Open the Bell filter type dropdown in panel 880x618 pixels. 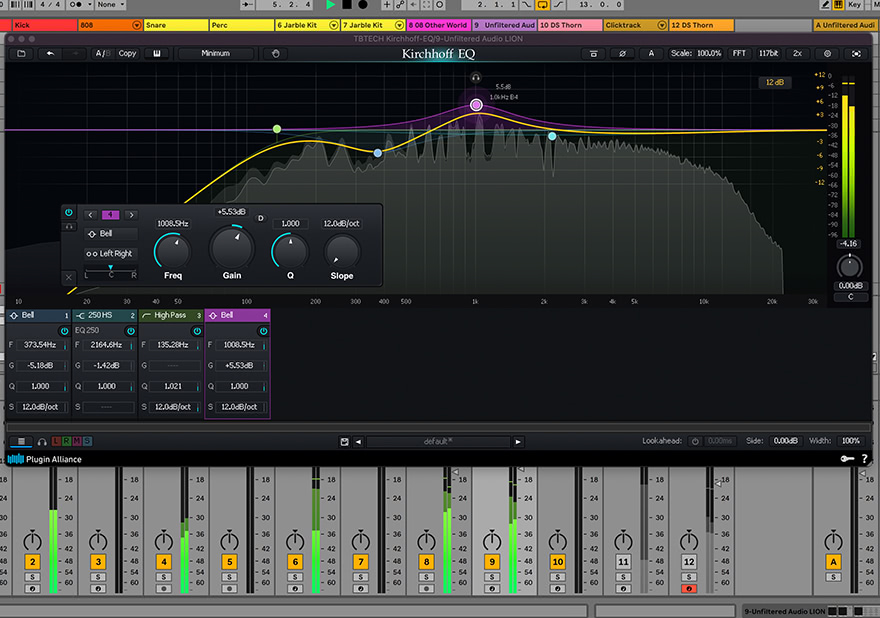[111, 234]
